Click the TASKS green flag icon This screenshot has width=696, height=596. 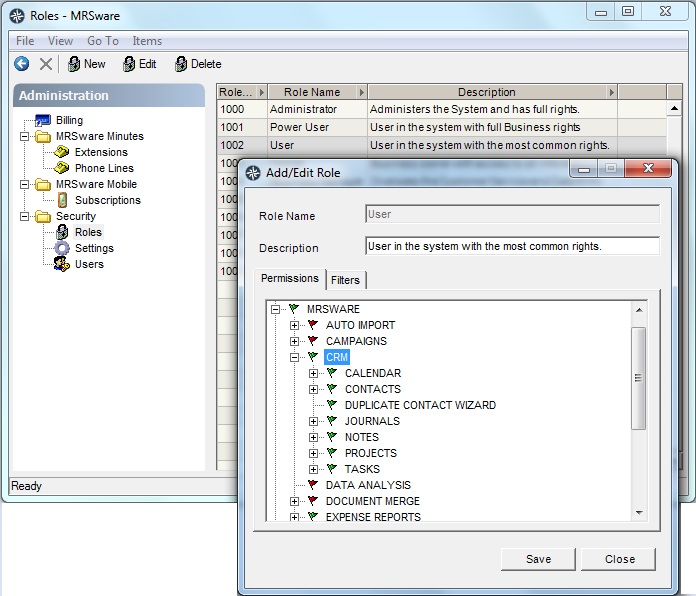(332, 469)
